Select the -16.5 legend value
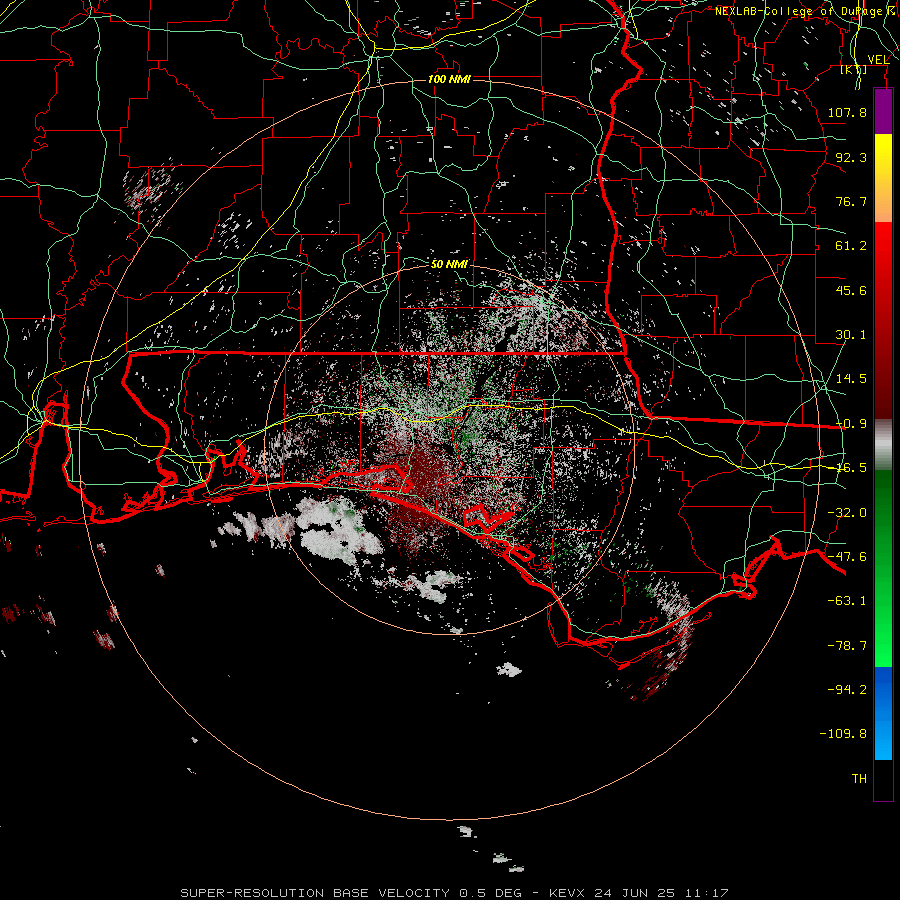Viewport: 900px width, 900px height. (x=851, y=468)
